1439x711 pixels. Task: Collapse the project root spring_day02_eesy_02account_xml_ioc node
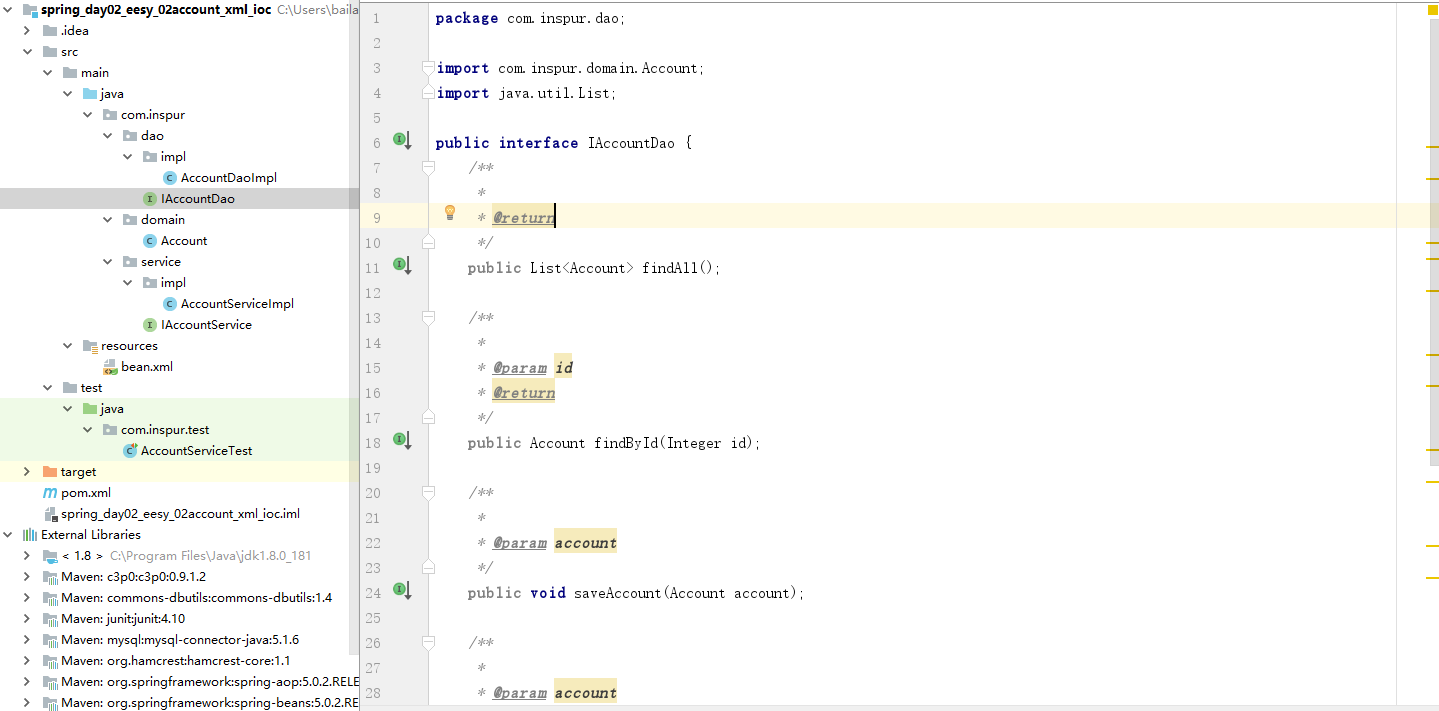pyautogui.click(x=8, y=10)
